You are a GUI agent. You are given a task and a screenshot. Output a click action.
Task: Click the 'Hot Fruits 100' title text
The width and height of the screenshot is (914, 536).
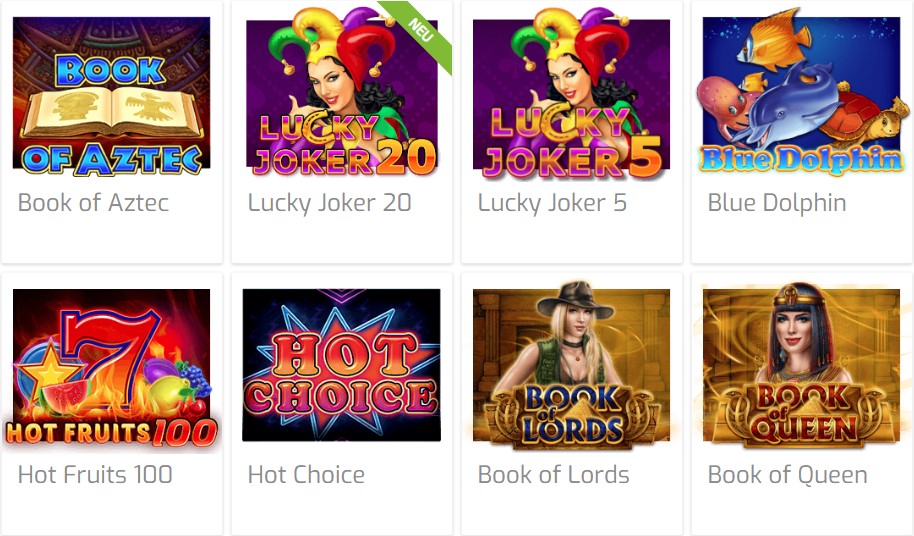tap(95, 474)
